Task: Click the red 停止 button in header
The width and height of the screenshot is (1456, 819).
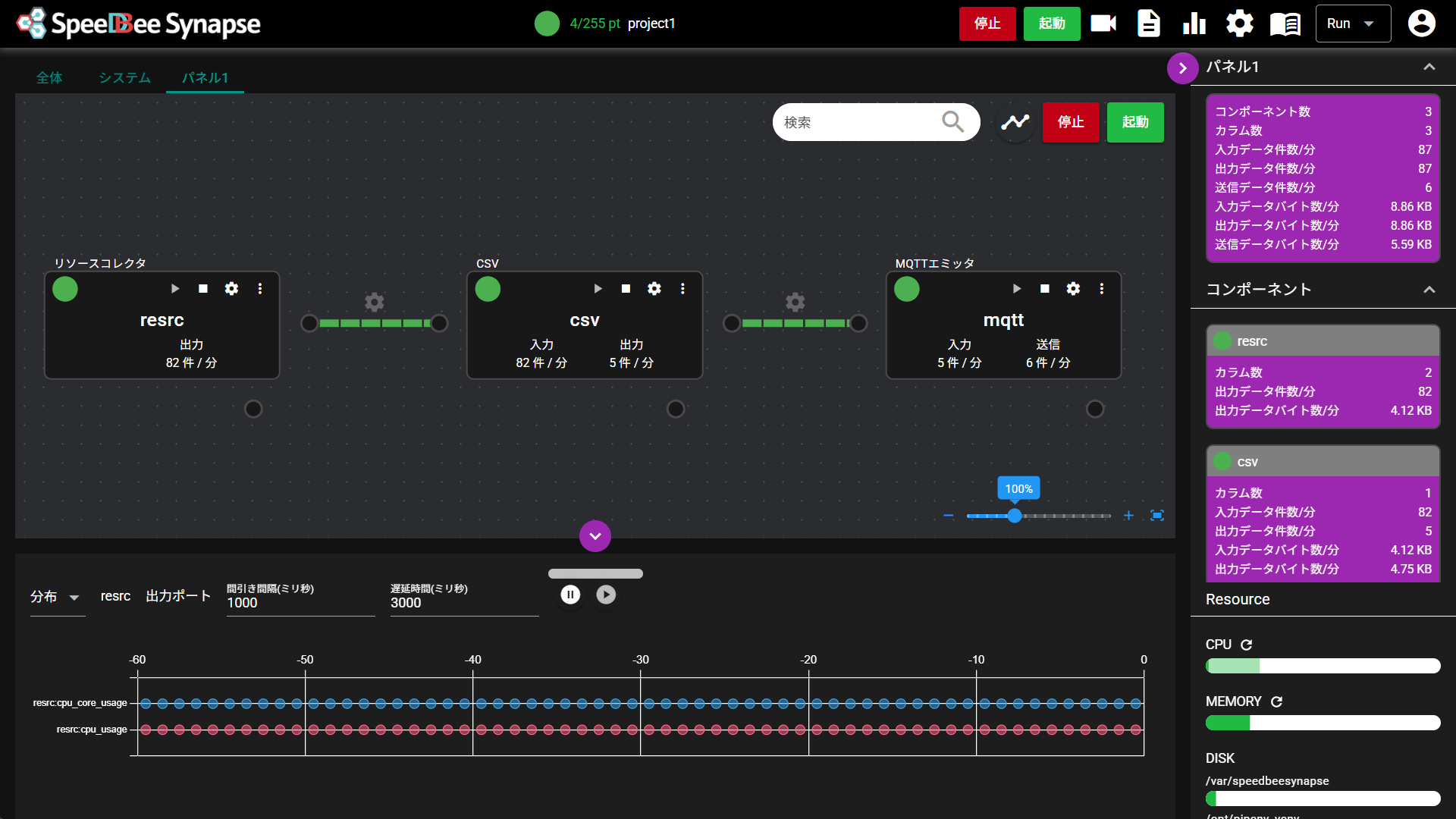Action: [x=987, y=24]
